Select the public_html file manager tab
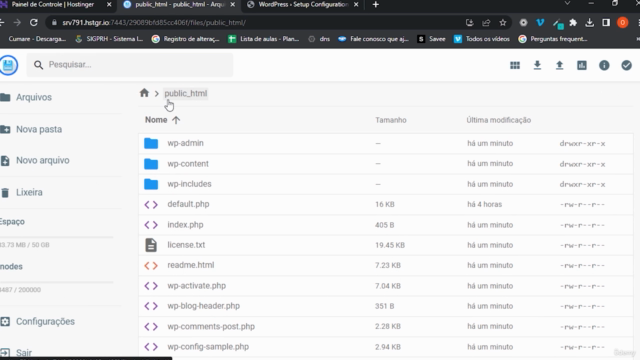640x360 pixels. tap(180, 4)
